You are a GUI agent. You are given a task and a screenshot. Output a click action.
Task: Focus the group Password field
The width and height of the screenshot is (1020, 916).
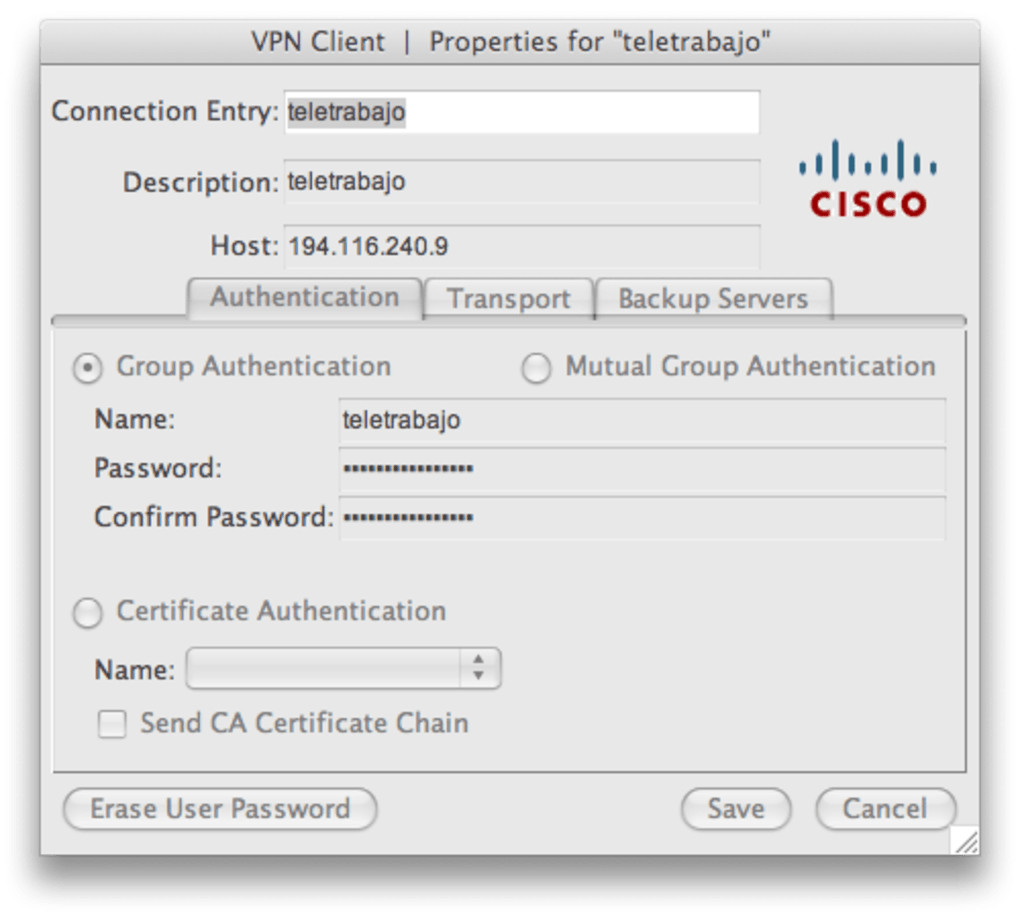click(641, 469)
